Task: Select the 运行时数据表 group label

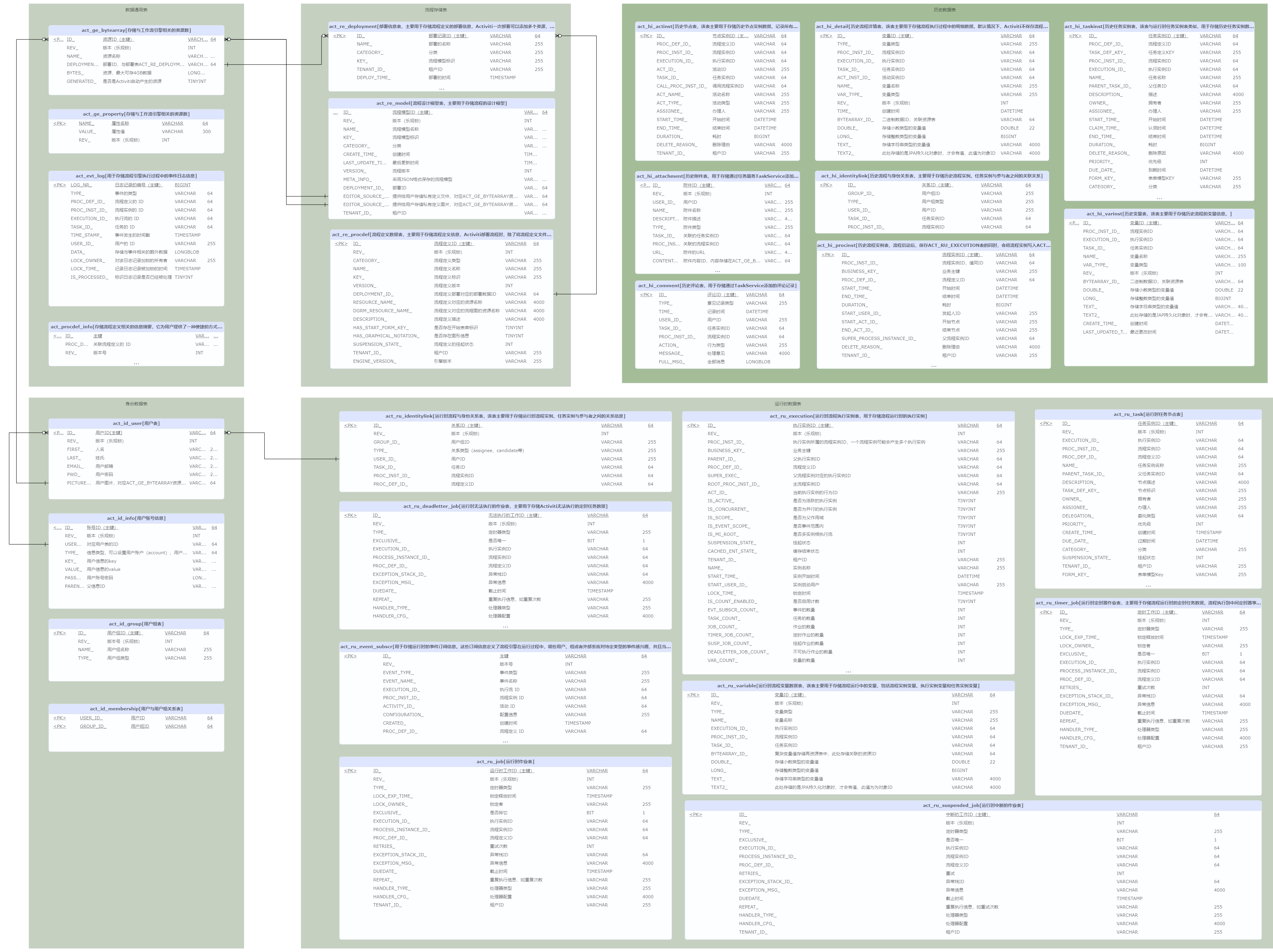Action: (787, 404)
